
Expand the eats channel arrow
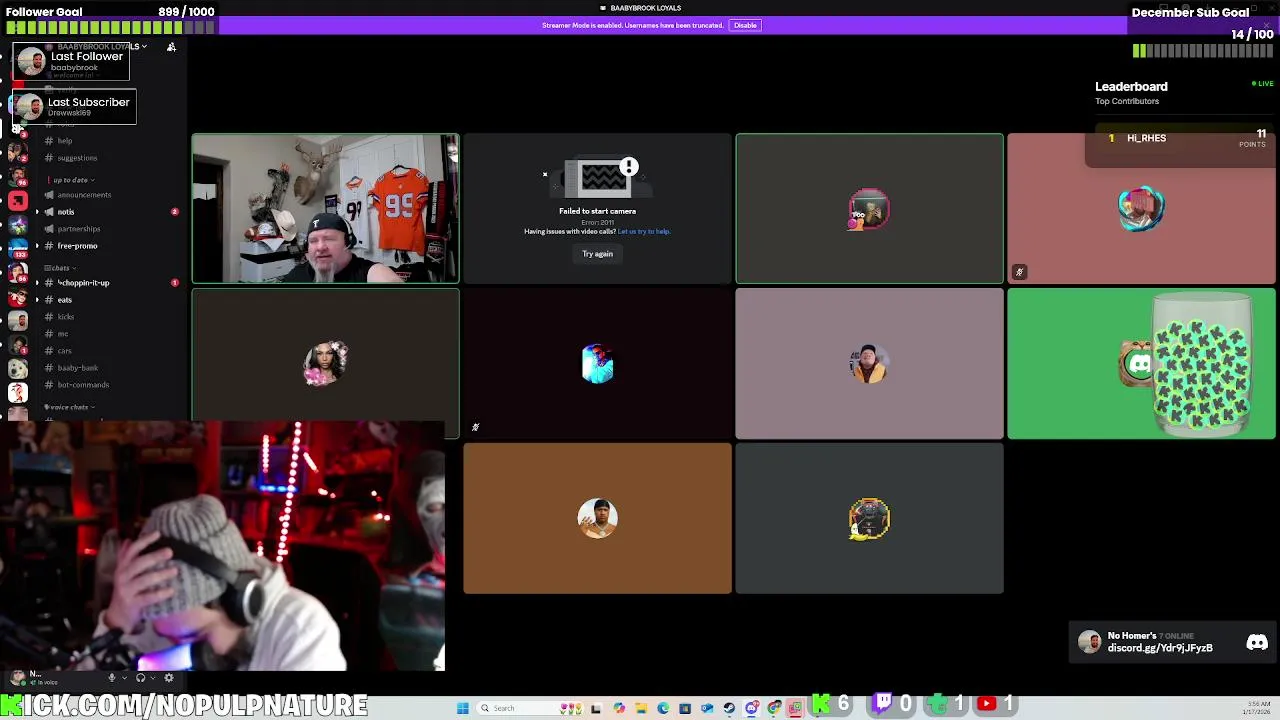37,300
